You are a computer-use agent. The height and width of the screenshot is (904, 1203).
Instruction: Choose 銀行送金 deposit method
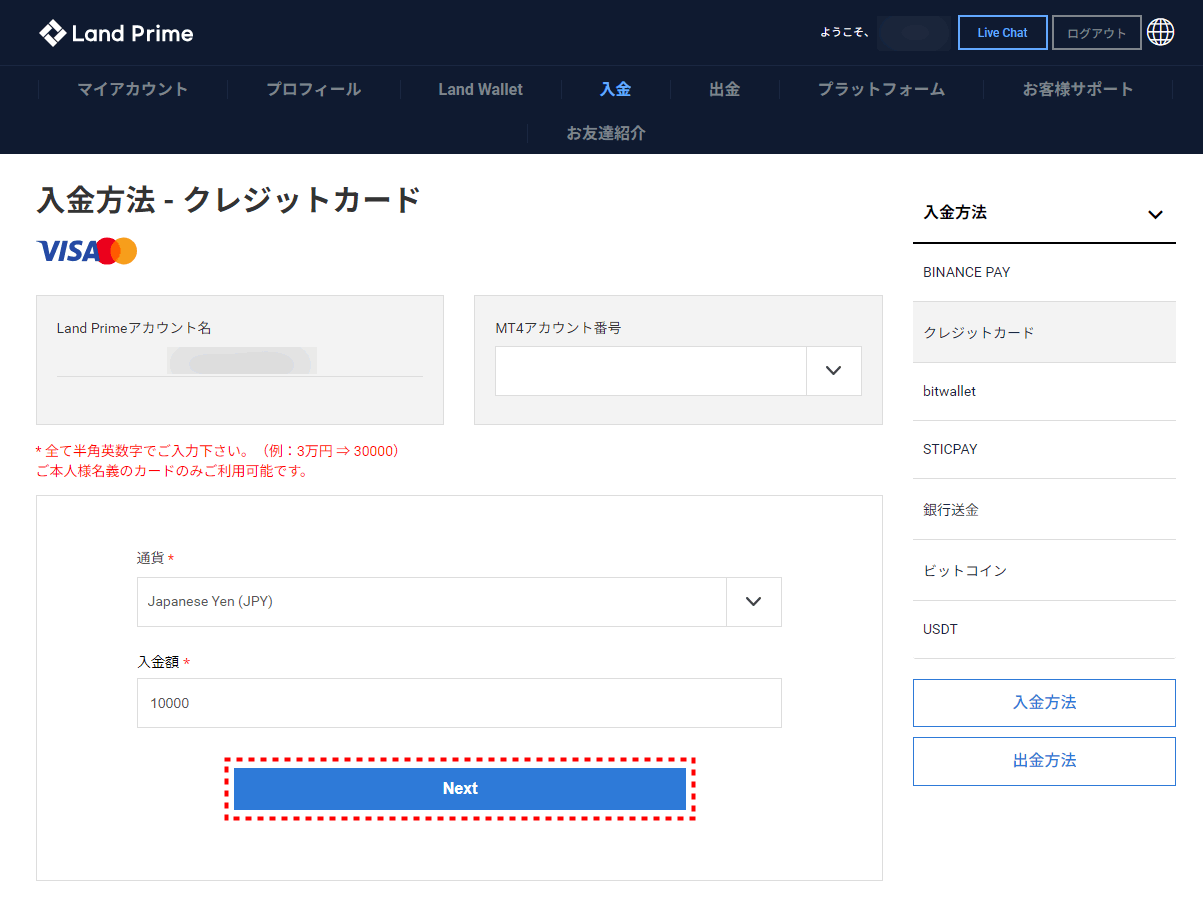[1044, 509]
